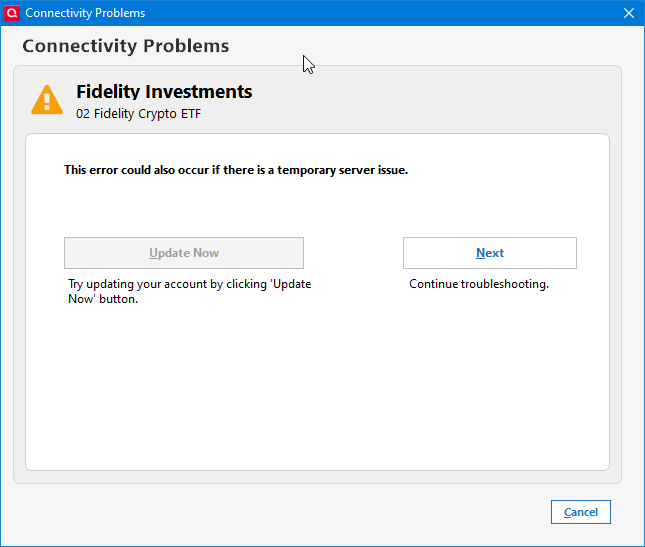
Task: Click the '02 Fidelity Crypto ETF' account name
Action: click(x=139, y=114)
